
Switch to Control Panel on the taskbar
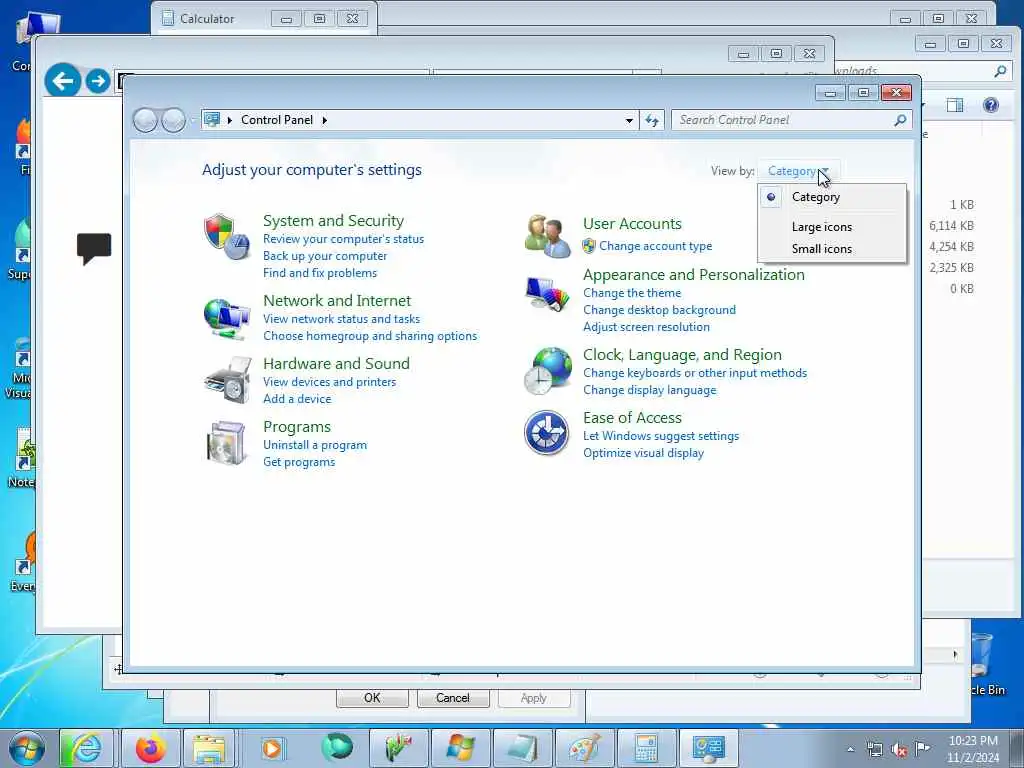click(708, 748)
